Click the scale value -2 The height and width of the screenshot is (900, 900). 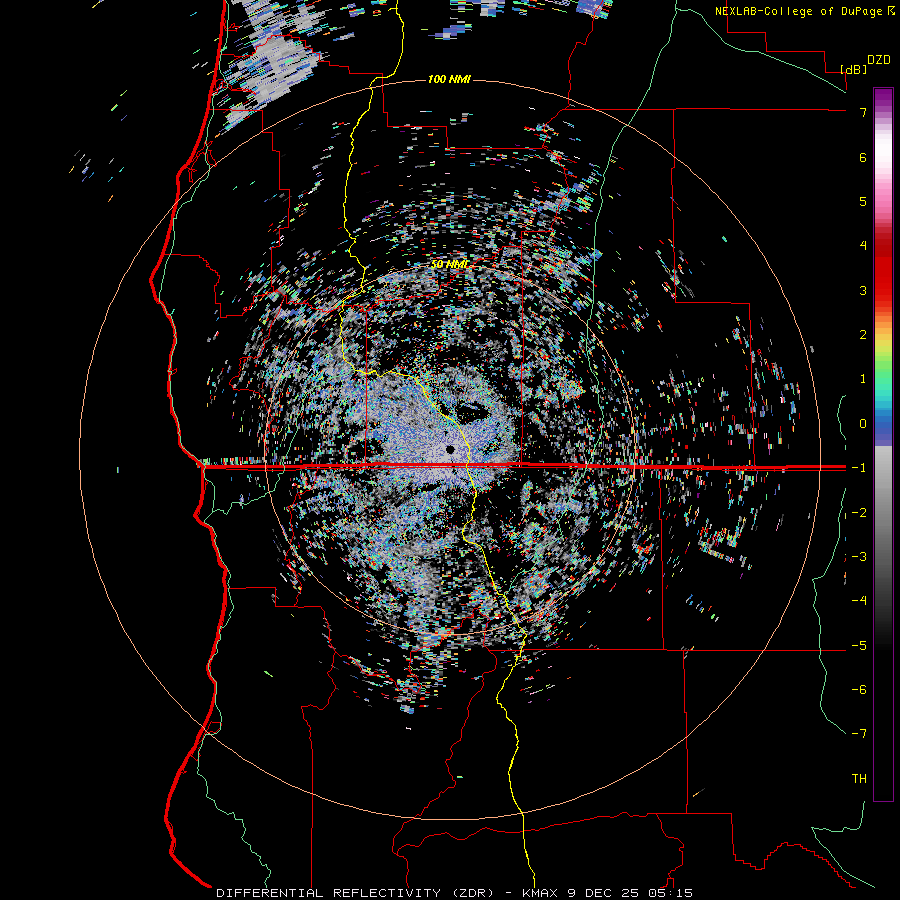[859, 513]
